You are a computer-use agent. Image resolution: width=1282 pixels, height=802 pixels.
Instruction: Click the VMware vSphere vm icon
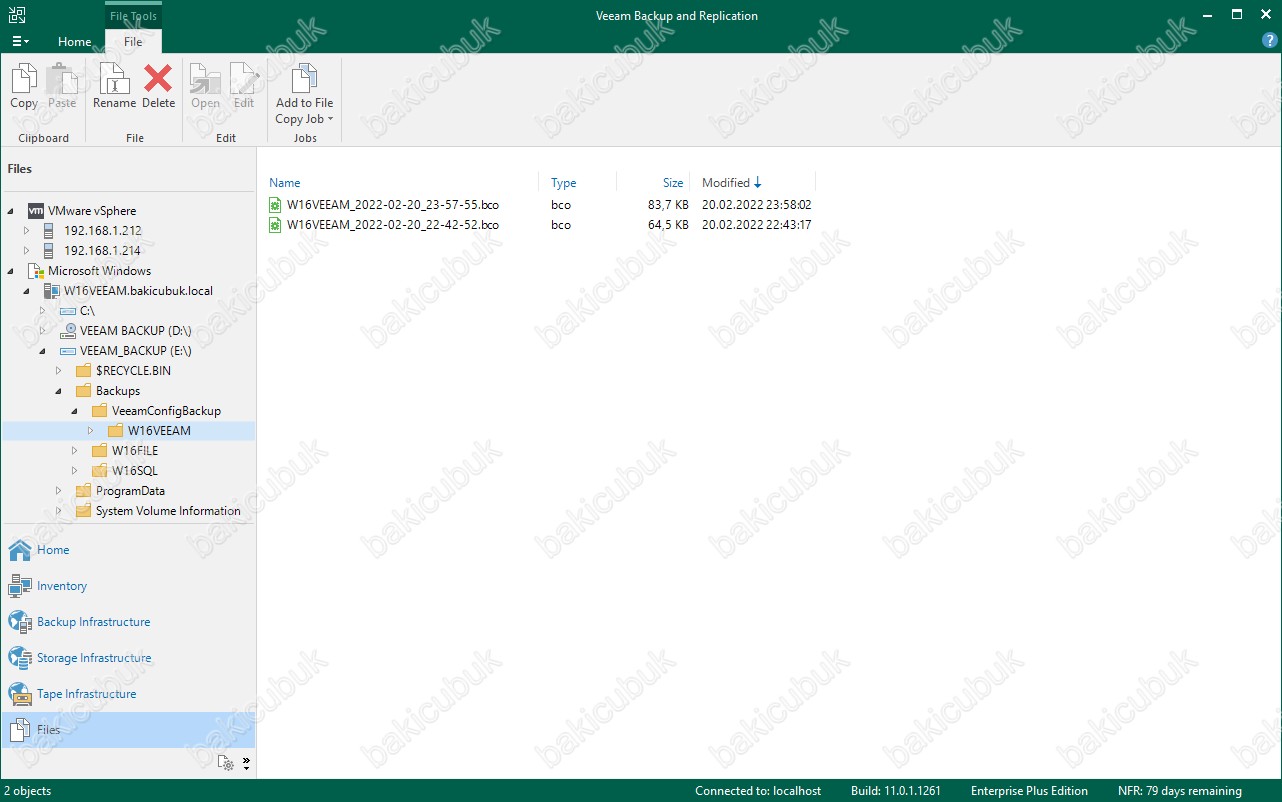(36, 211)
